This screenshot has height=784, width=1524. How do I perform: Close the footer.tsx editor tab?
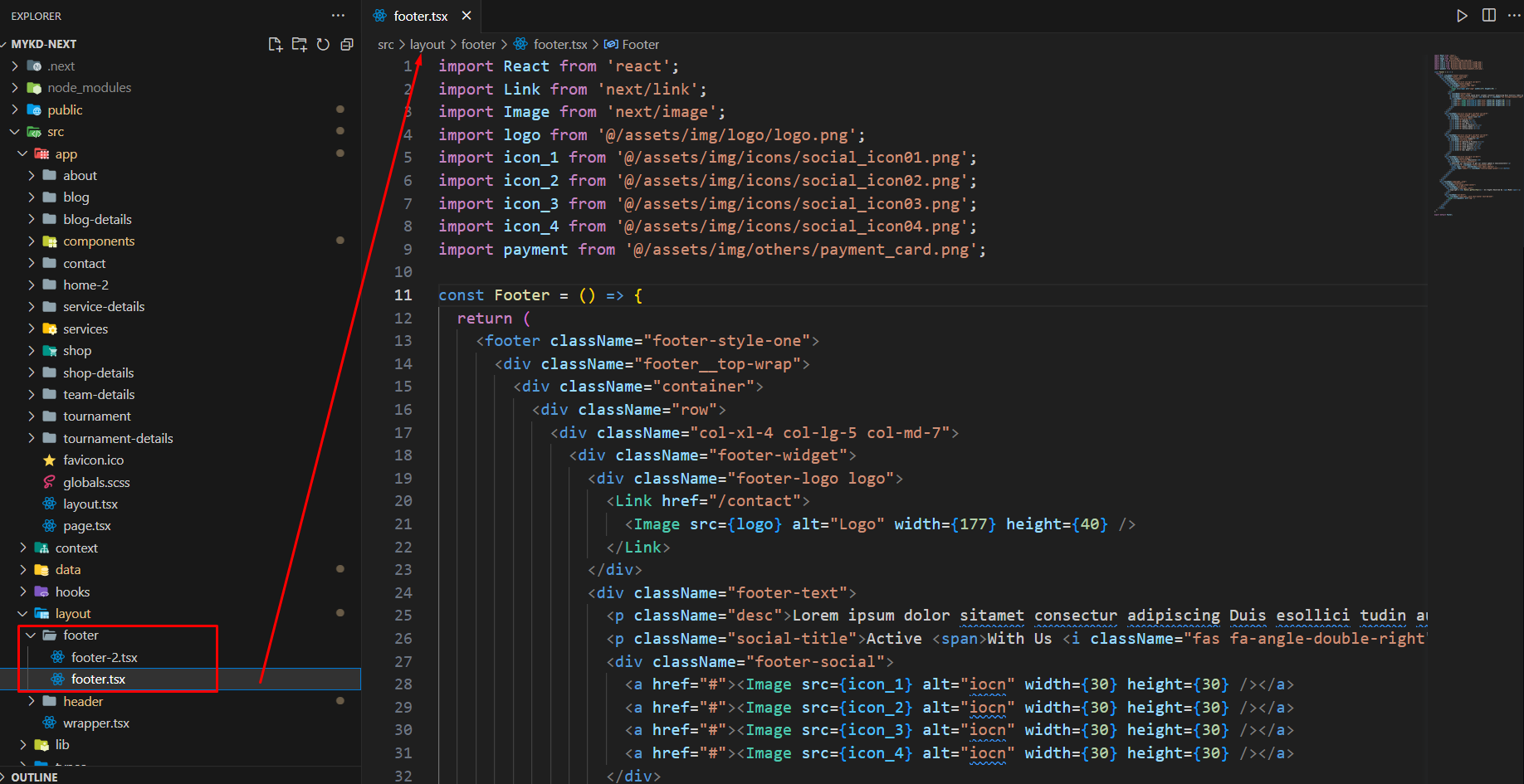pos(466,16)
